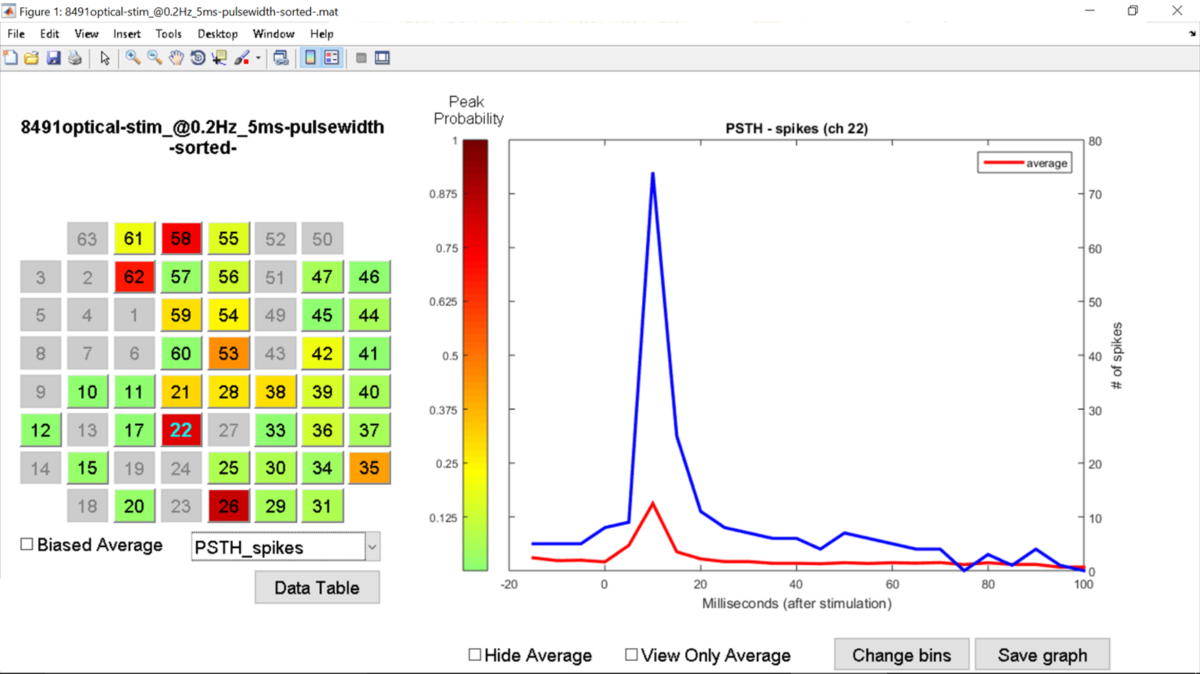Open the View menu
This screenshot has height=674, width=1200.
[x=87, y=33]
